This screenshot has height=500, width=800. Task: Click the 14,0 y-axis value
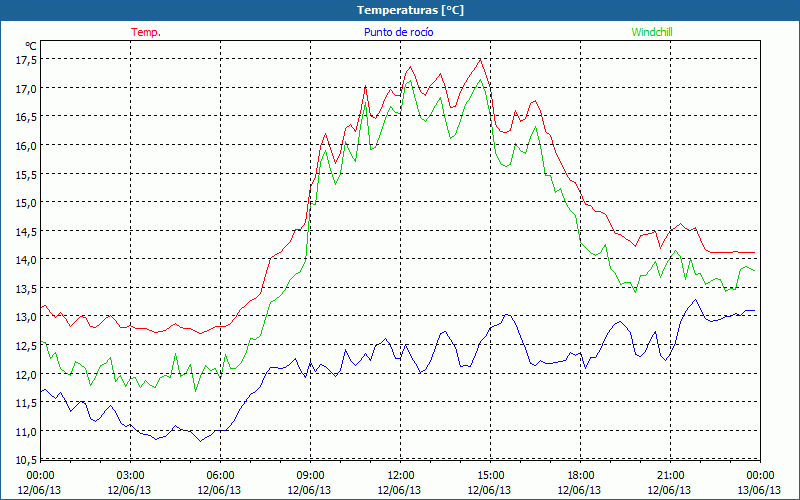(x=27, y=260)
